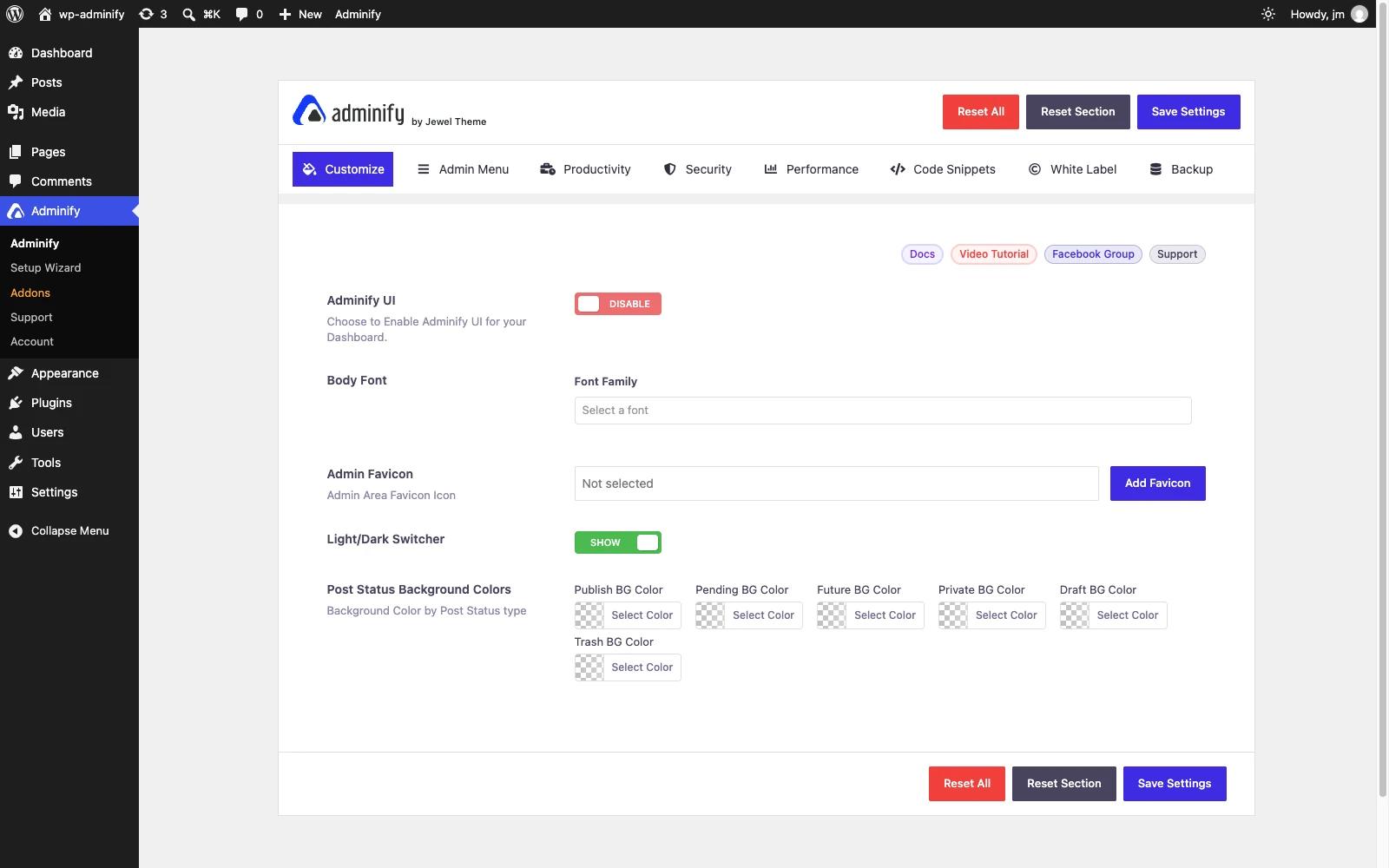The width and height of the screenshot is (1389, 868).
Task: Open the Font Family select dropdown
Action: tap(882, 411)
